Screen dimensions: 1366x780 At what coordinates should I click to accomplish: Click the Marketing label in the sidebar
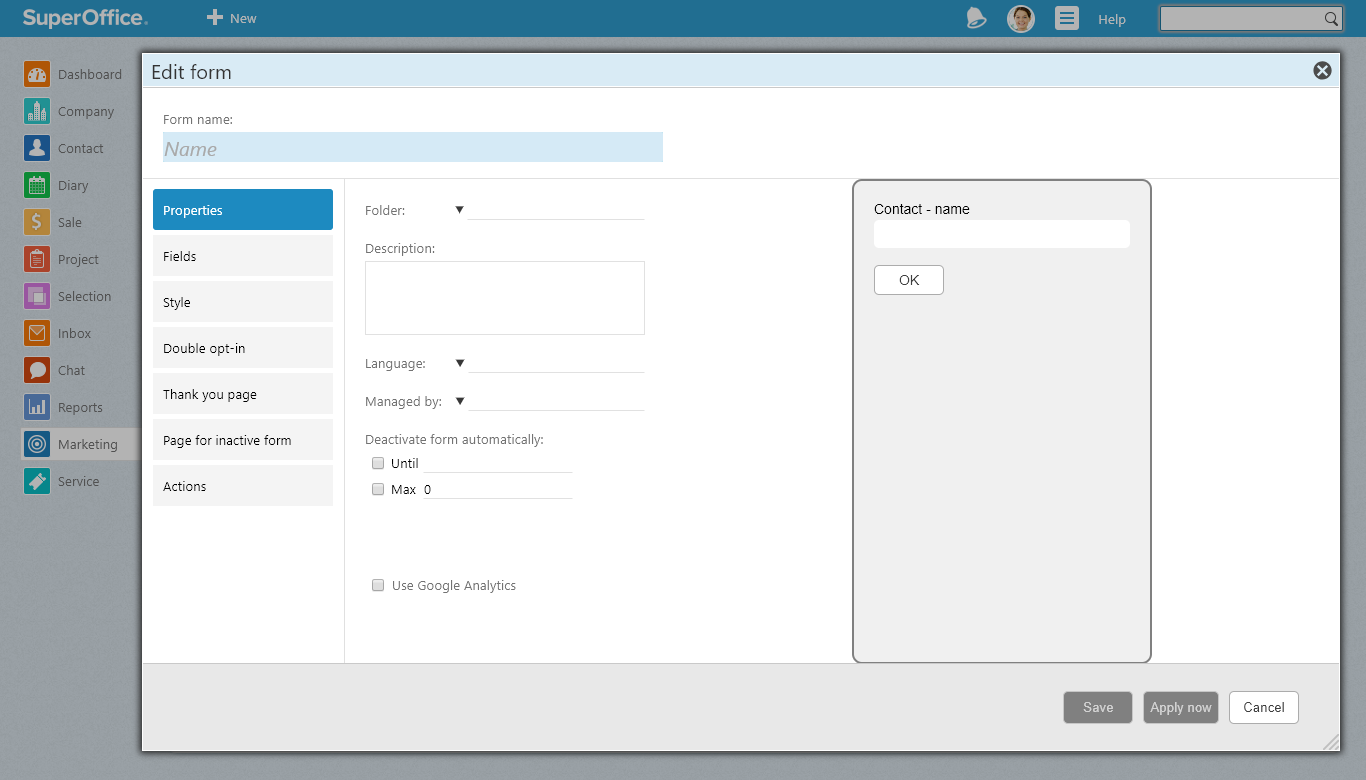pyautogui.click(x=88, y=444)
